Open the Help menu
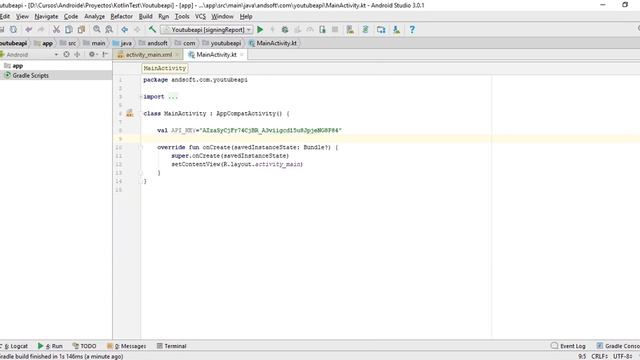The height and width of the screenshot is (360, 640). click(246, 16)
